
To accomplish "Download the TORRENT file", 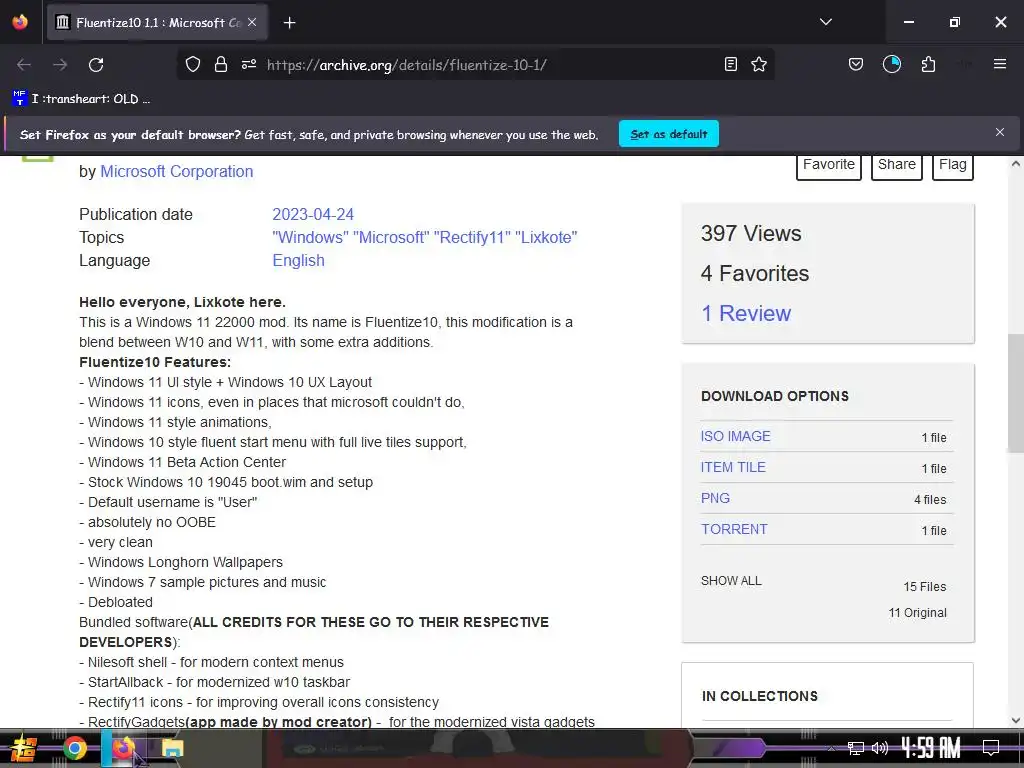I will point(734,529).
